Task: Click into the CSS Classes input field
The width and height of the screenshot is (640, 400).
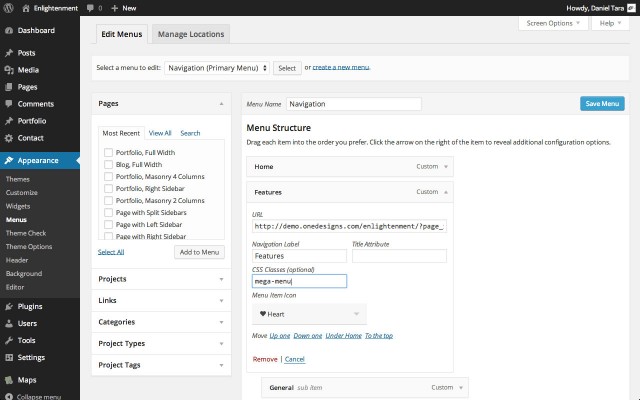Action: point(299,282)
